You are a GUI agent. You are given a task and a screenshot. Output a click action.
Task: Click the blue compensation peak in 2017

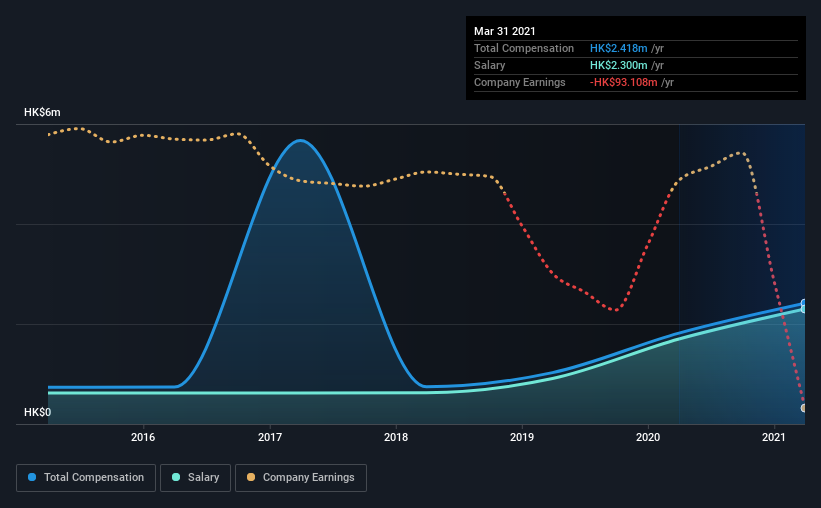point(300,140)
